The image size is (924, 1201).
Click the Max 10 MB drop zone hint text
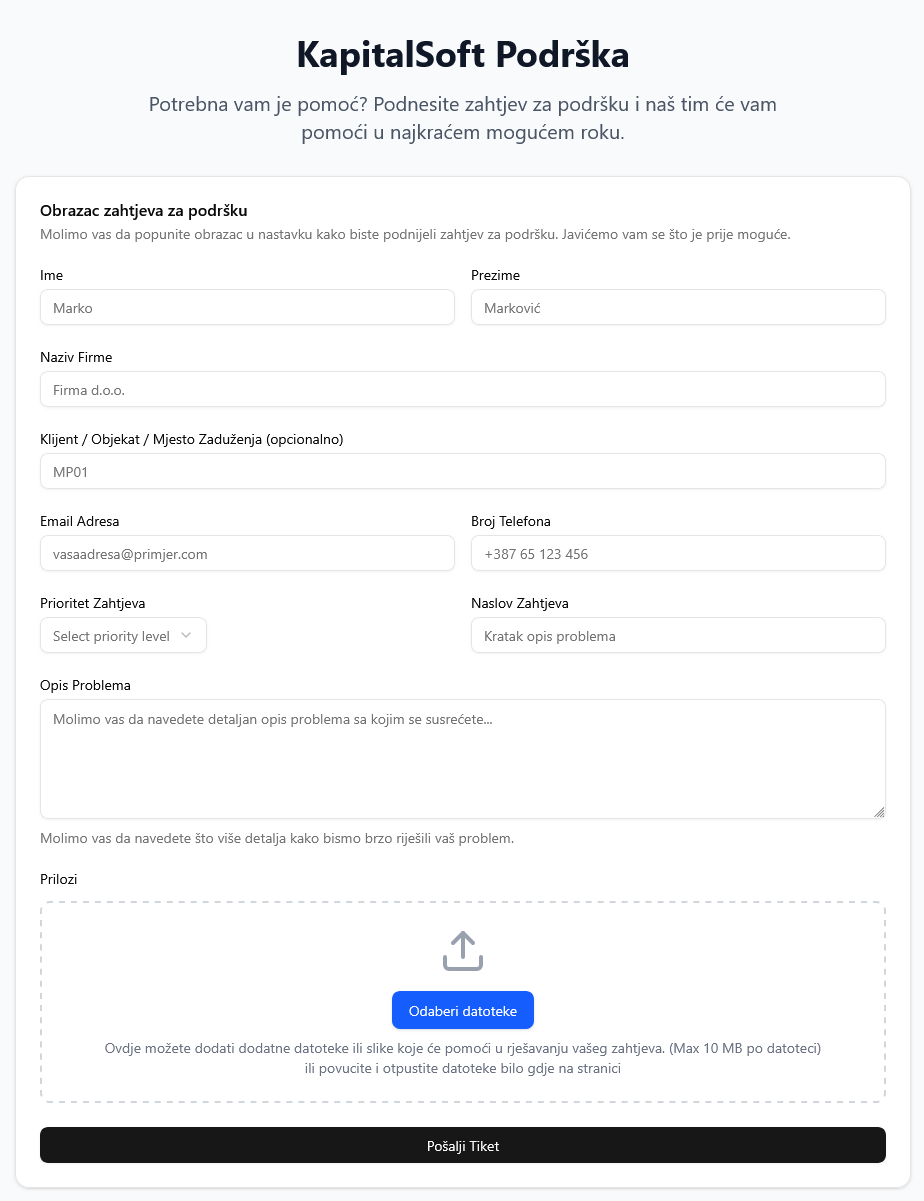[x=462, y=1049]
